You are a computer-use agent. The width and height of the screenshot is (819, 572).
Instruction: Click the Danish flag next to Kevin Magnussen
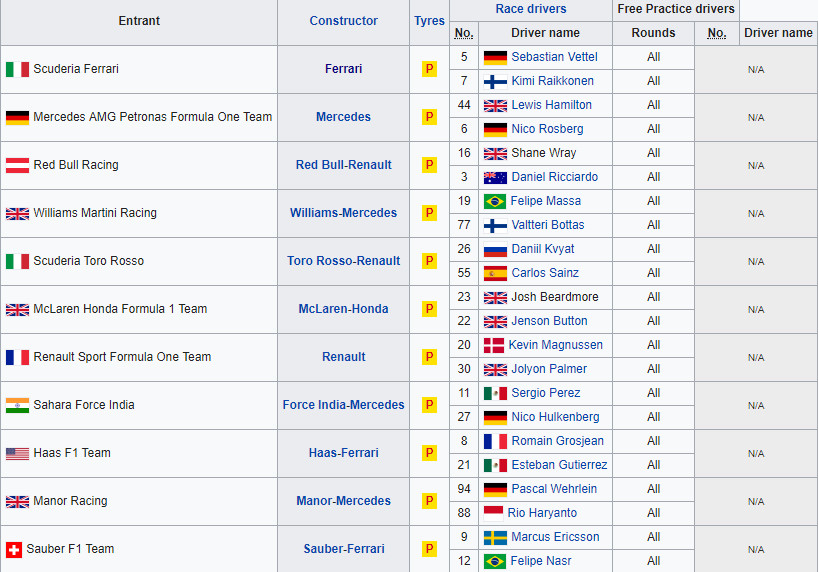pyautogui.click(x=494, y=345)
